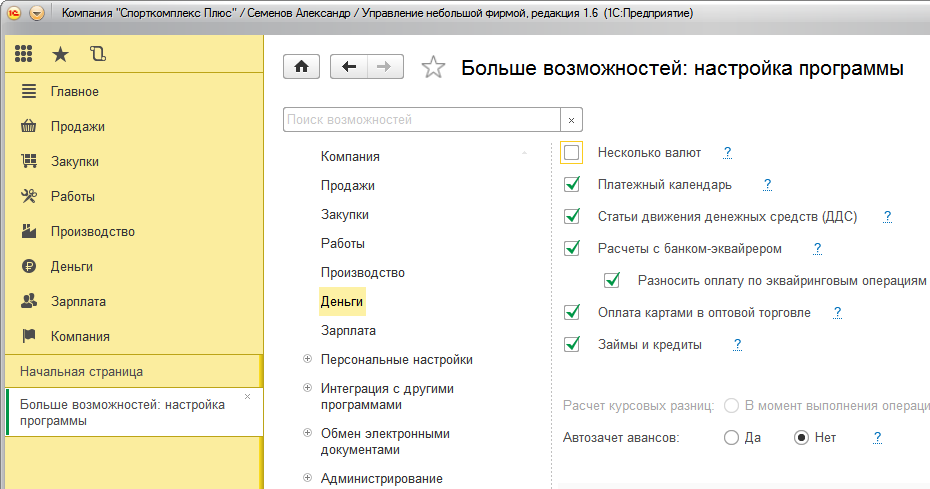
Task: Uncheck Платежный календарь option
Action: click(572, 185)
